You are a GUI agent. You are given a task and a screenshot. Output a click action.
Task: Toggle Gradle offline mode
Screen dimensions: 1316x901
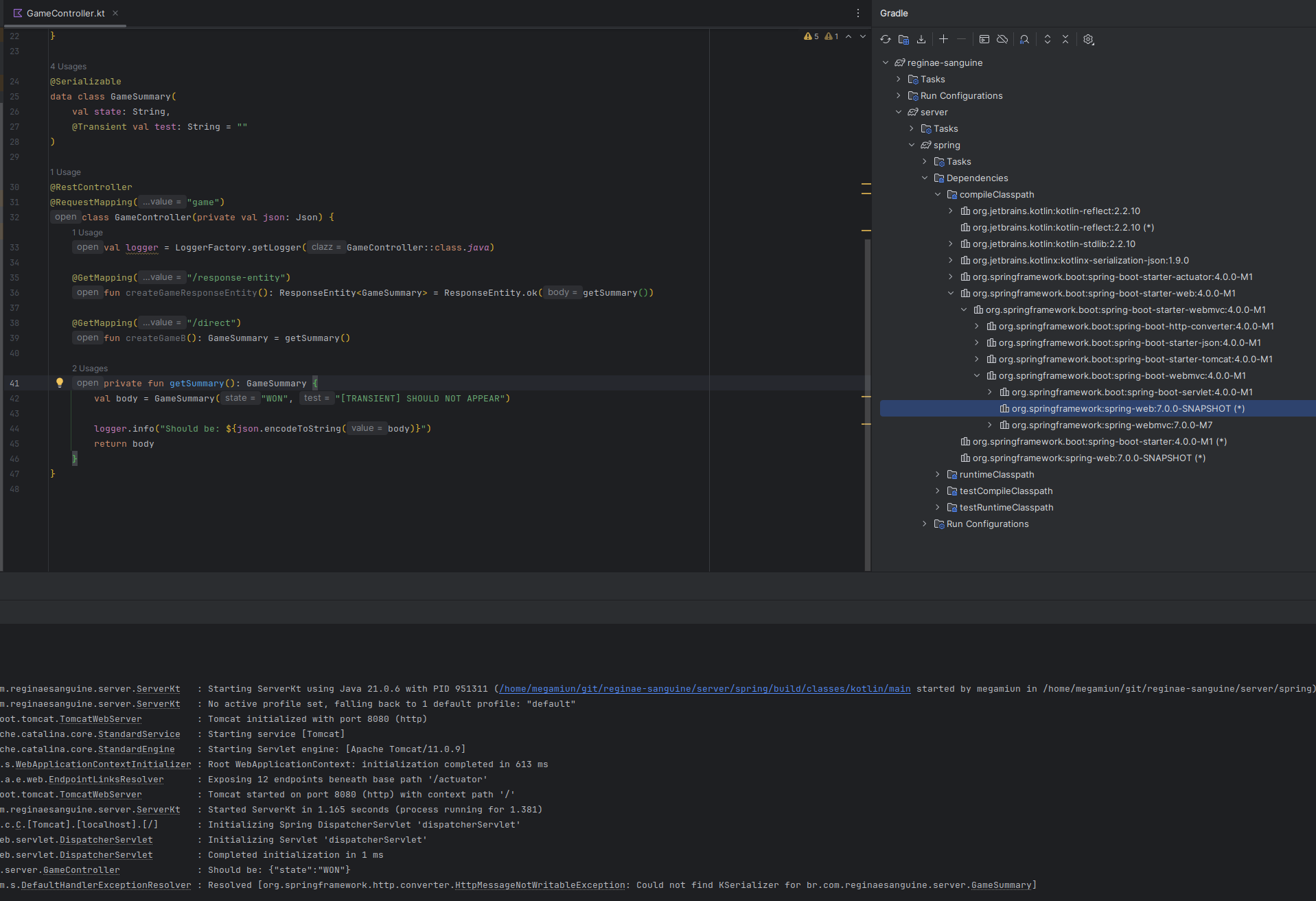point(1002,40)
